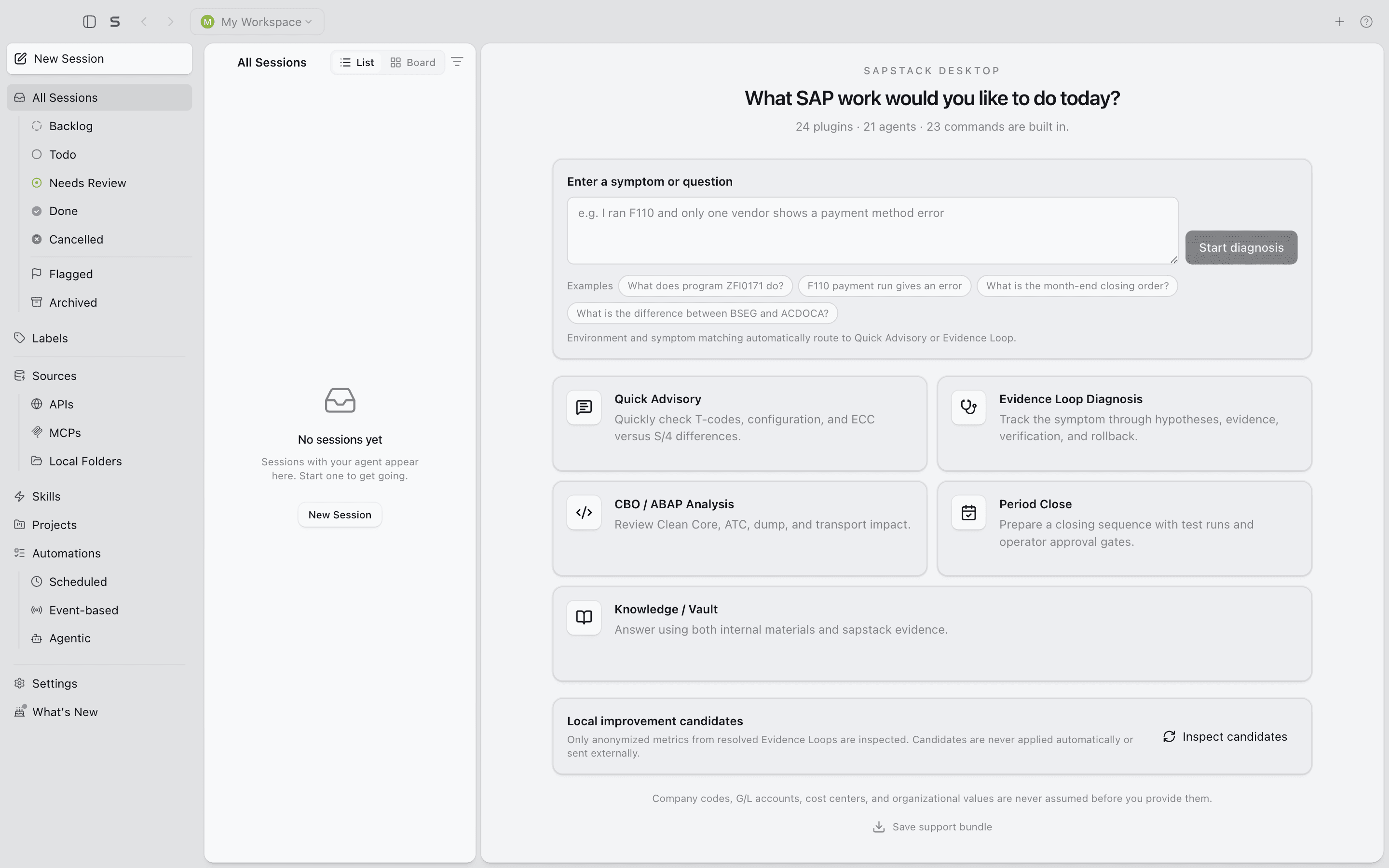Click the Knowledge / Vault book icon

coord(584,618)
